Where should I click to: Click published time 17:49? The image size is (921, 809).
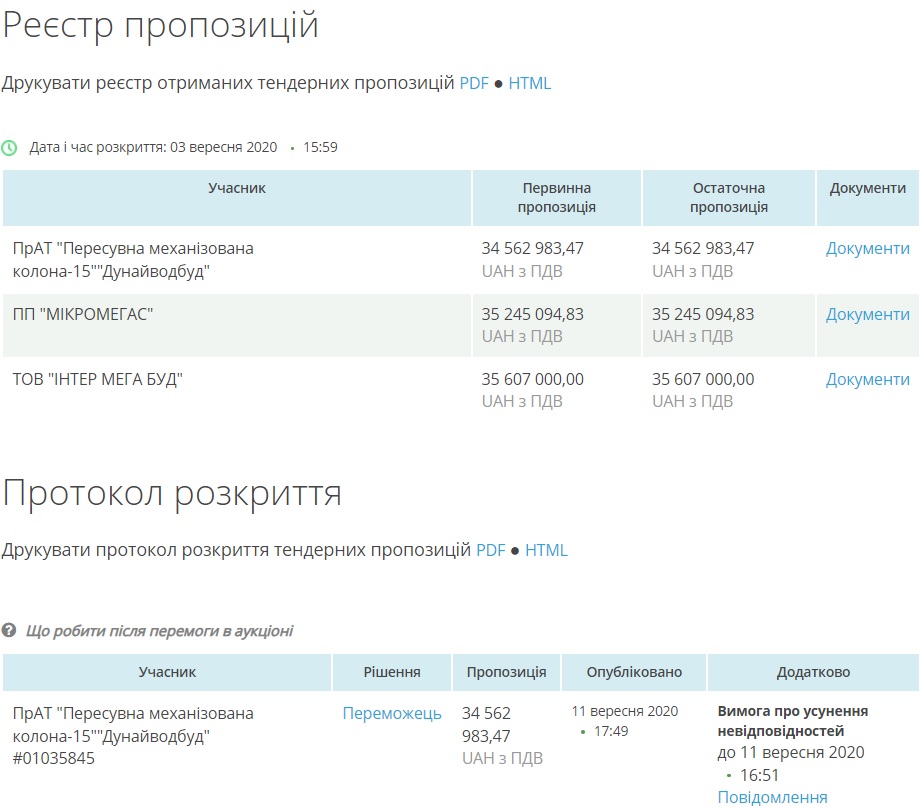click(611, 731)
